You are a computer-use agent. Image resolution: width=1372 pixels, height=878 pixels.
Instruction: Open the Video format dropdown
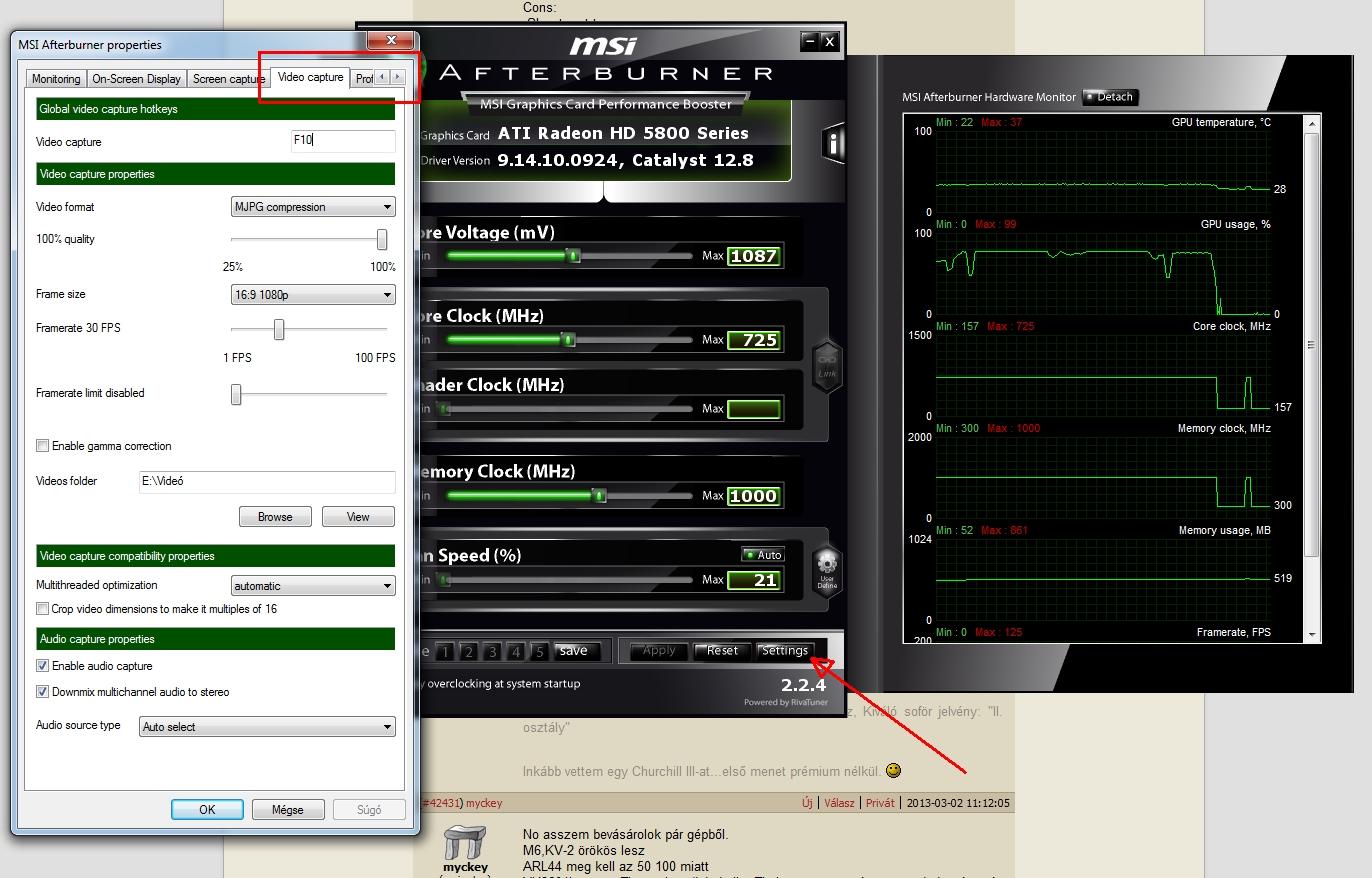coord(313,207)
